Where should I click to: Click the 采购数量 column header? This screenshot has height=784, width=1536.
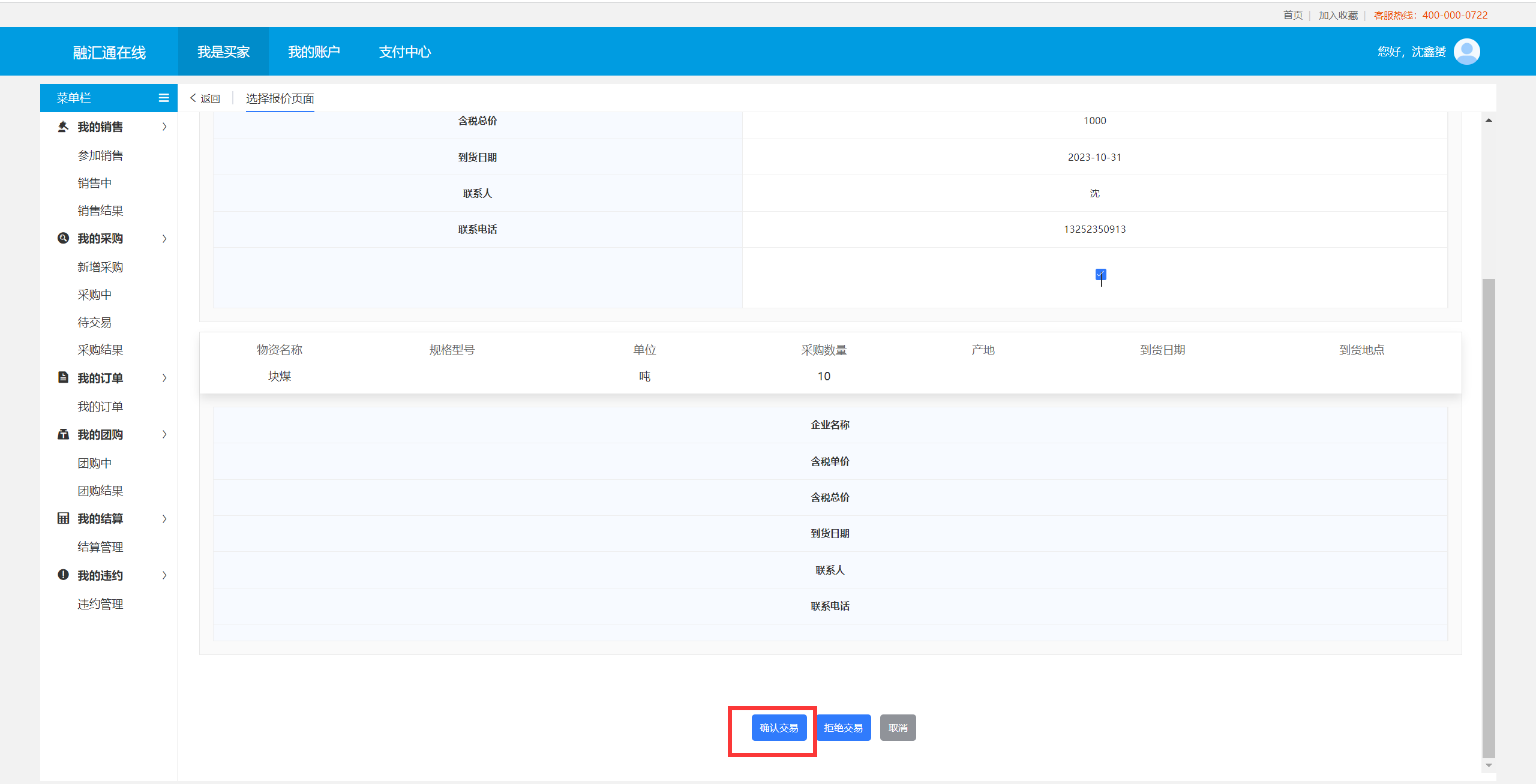(824, 350)
